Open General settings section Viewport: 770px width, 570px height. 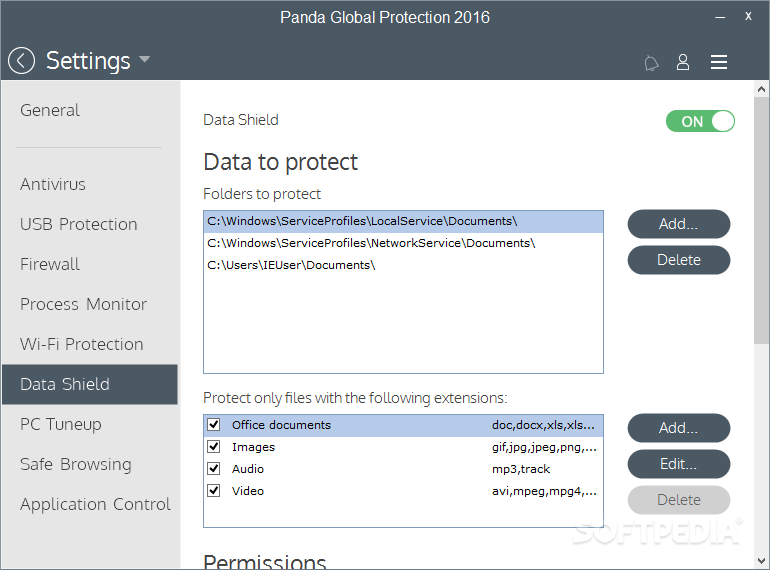pyautogui.click(x=50, y=110)
